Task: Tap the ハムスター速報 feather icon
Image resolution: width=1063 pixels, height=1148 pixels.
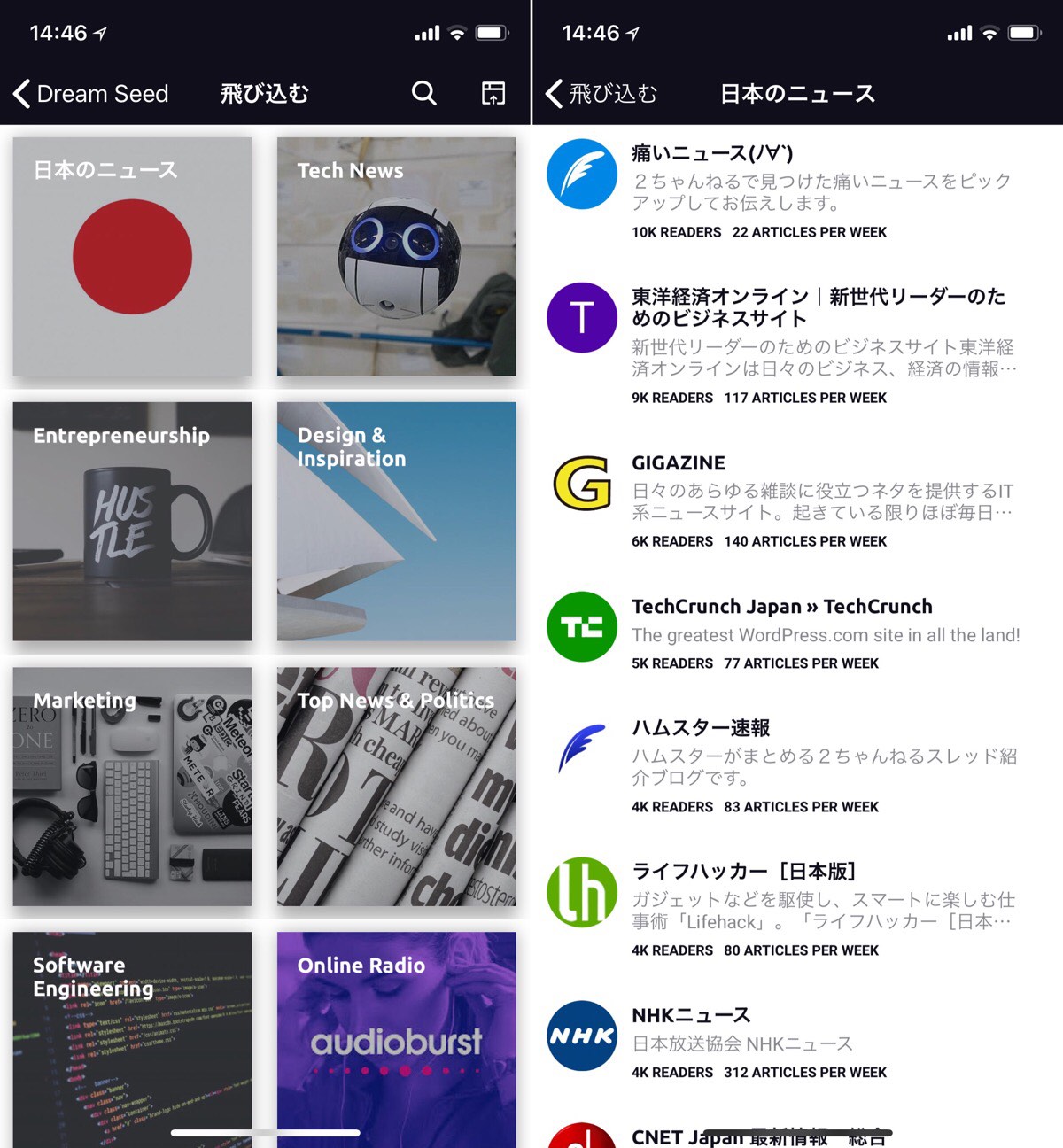Action: point(582,749)
